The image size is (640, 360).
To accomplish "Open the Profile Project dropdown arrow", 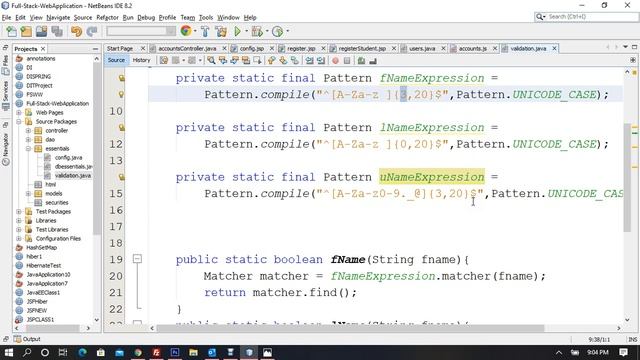I will [287, 31].
